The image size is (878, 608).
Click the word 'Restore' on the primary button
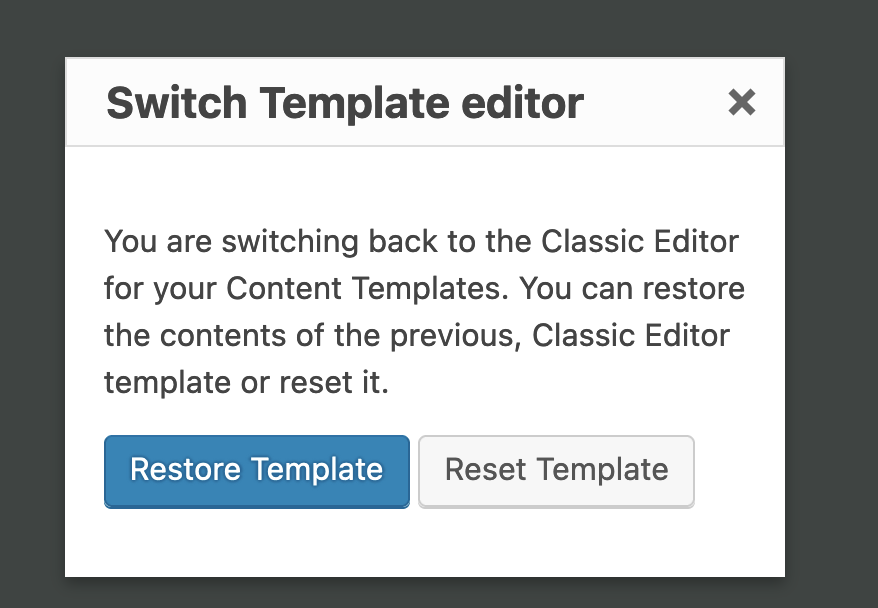point(186,469)
